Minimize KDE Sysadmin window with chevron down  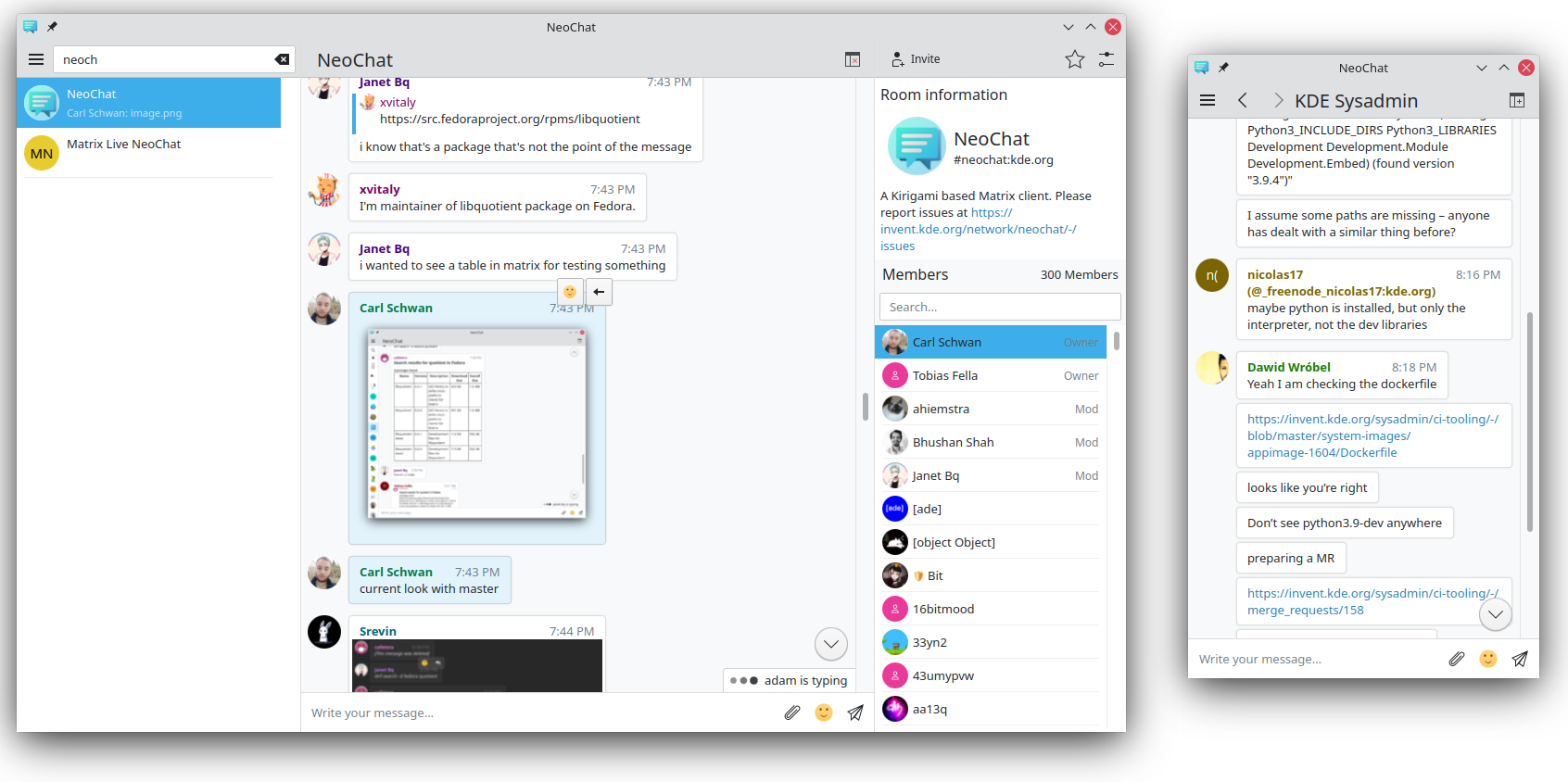(1482, 68)
